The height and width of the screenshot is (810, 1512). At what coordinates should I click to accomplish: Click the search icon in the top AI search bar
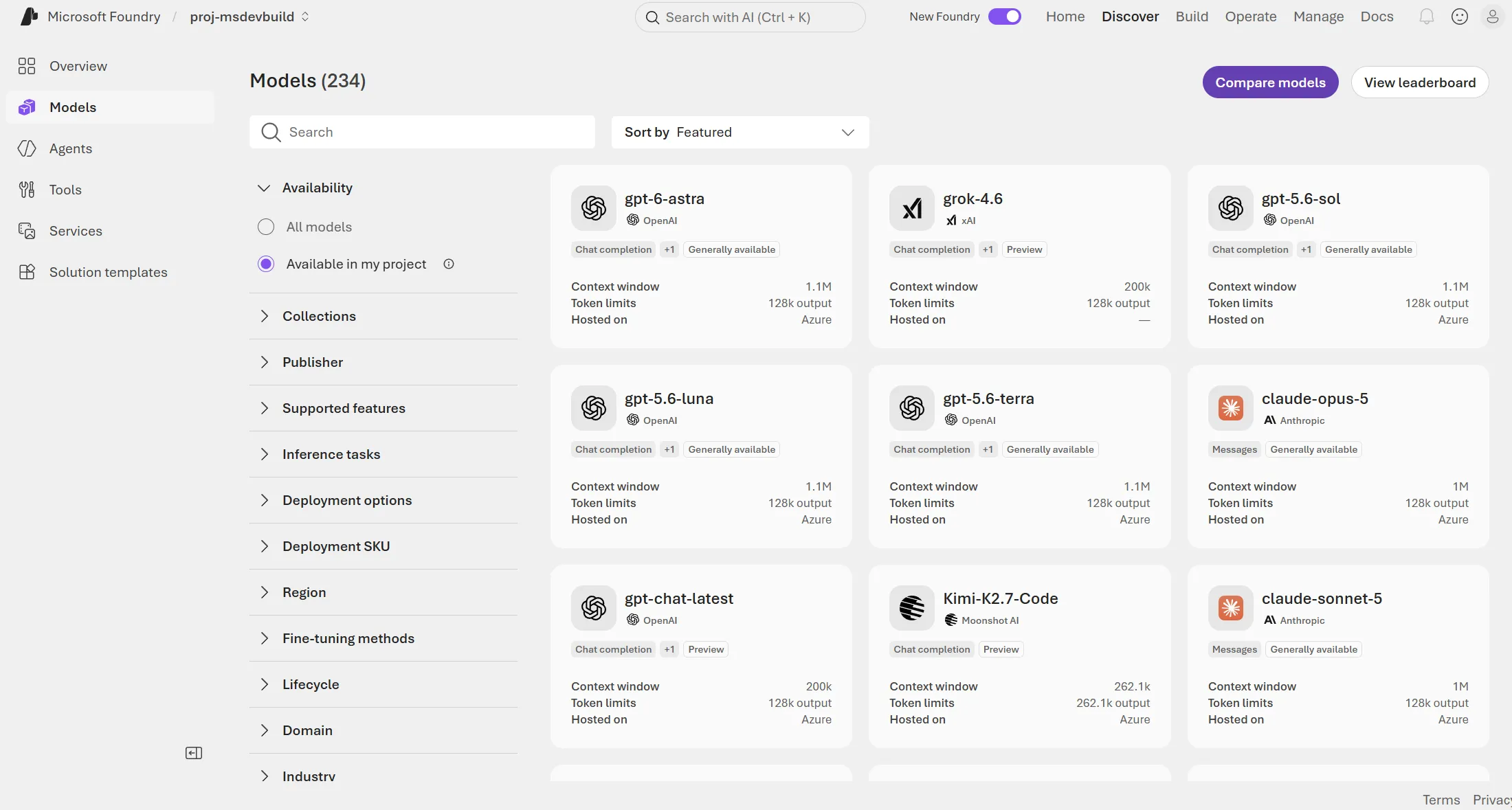tap(652, 17)
